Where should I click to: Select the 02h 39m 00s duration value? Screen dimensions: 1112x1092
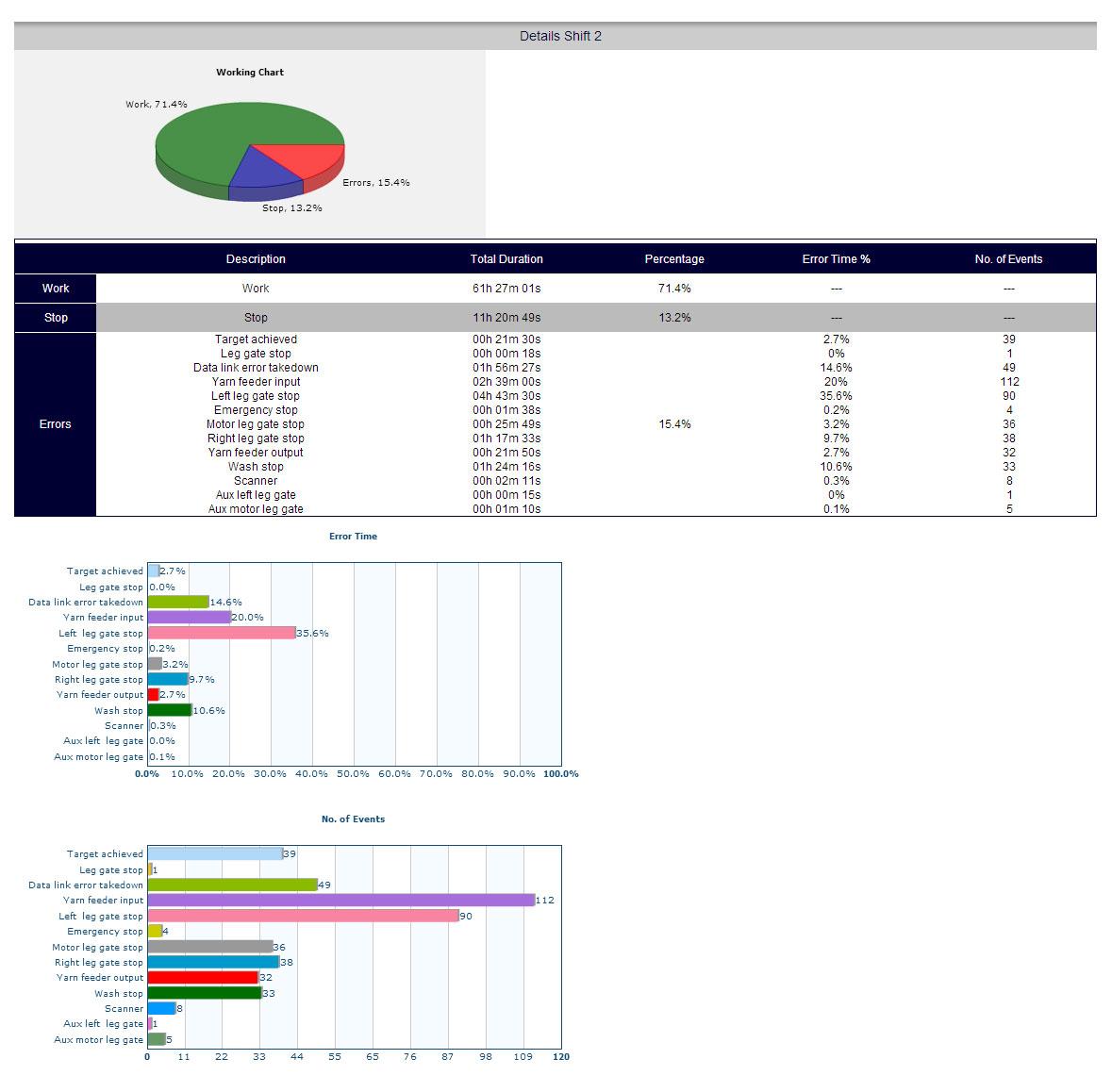[506, 382]
